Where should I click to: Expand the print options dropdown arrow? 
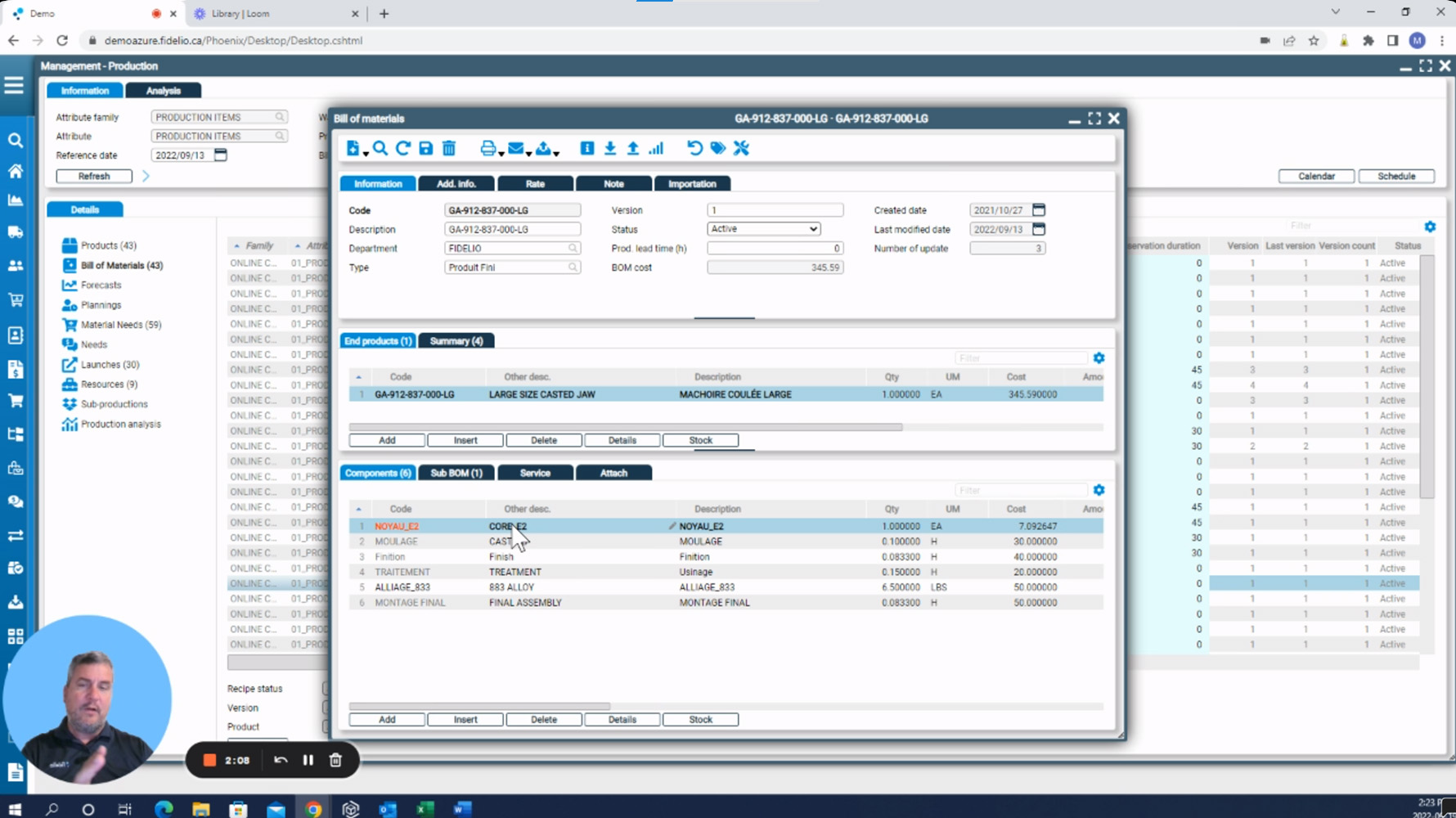tap(501, 153)
